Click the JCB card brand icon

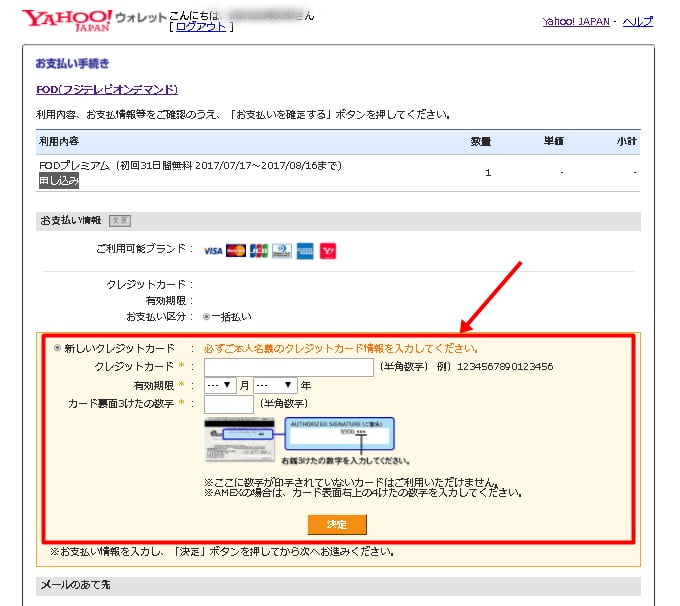coord(259,251)
